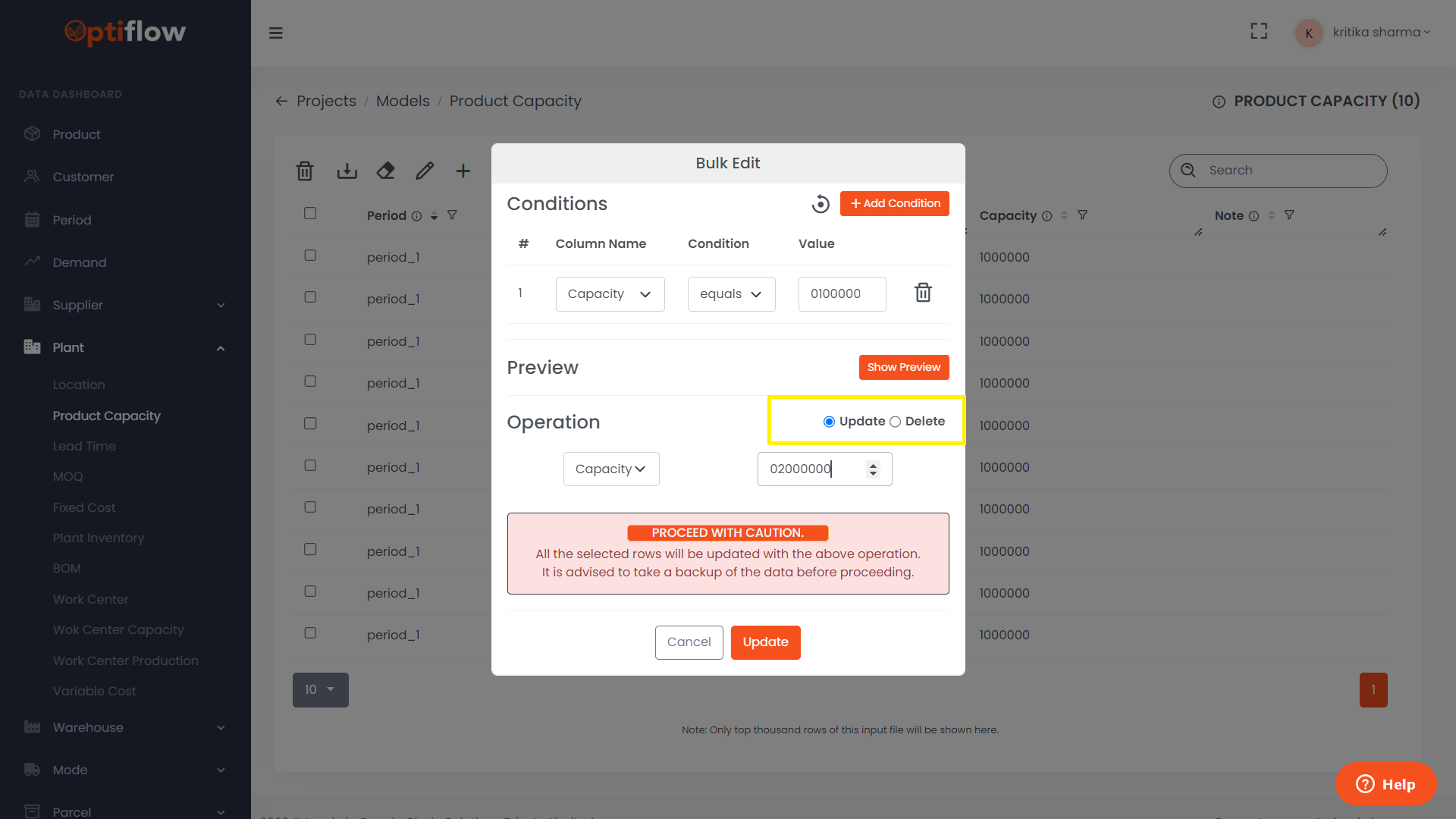Click the Capacity column filter icon

[1082, 215]
